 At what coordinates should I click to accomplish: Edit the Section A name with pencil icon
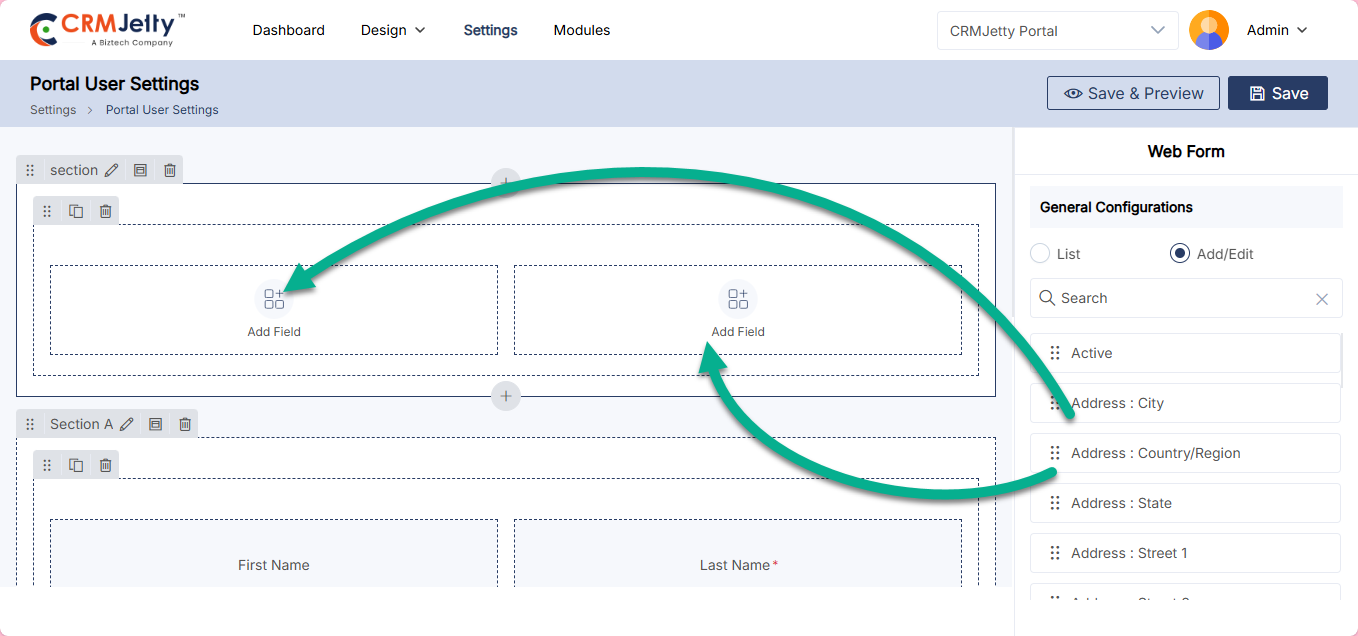tap(126, 424)
